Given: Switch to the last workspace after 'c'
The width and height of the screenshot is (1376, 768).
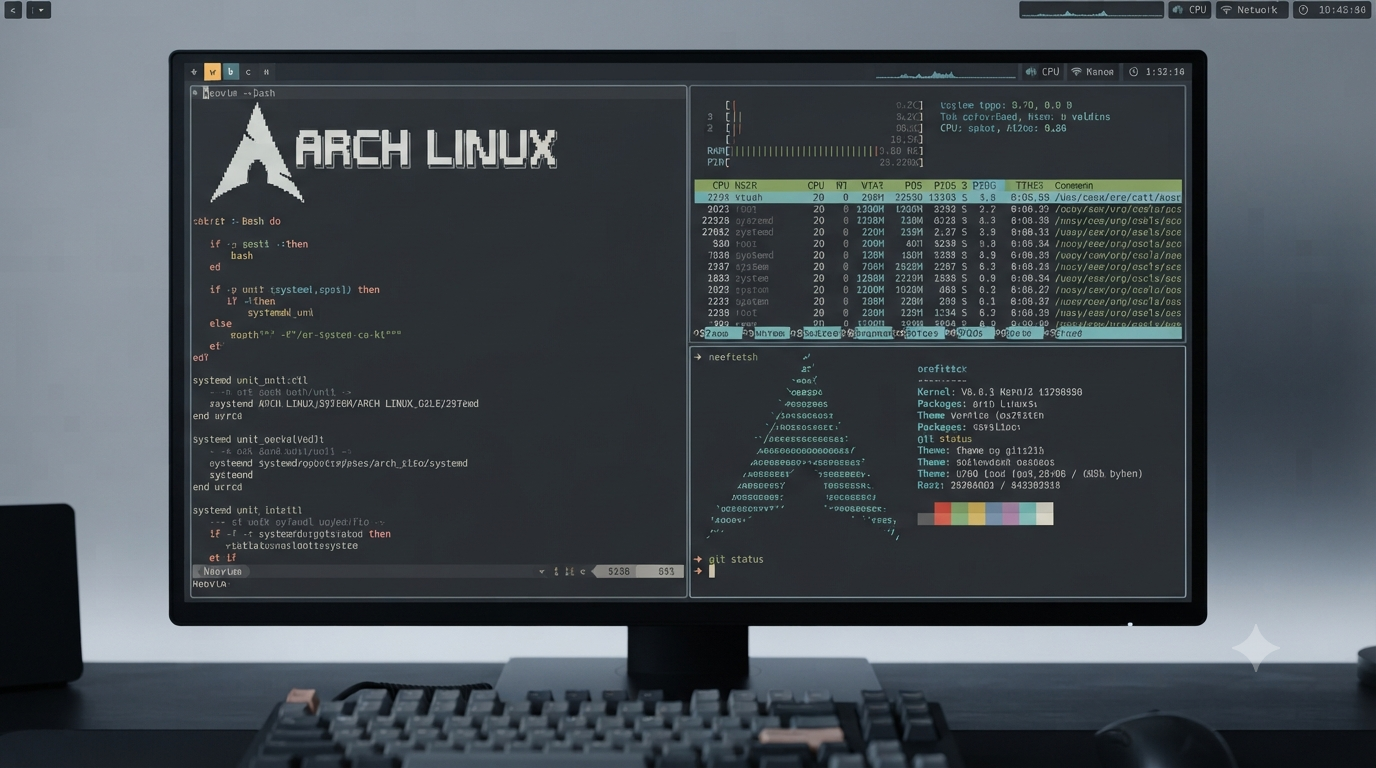Looking at the screenshot, I should tap(266, 72).
